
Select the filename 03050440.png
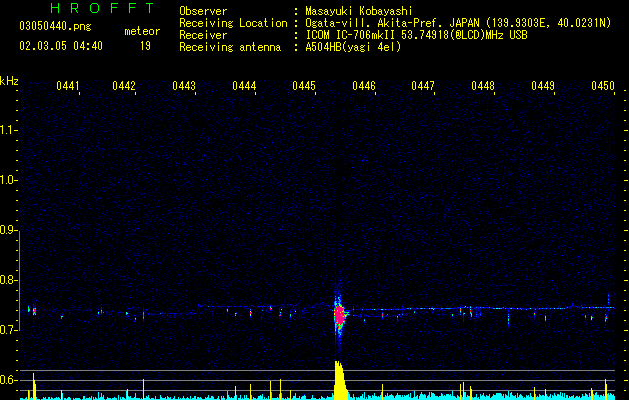coord(55,26)
